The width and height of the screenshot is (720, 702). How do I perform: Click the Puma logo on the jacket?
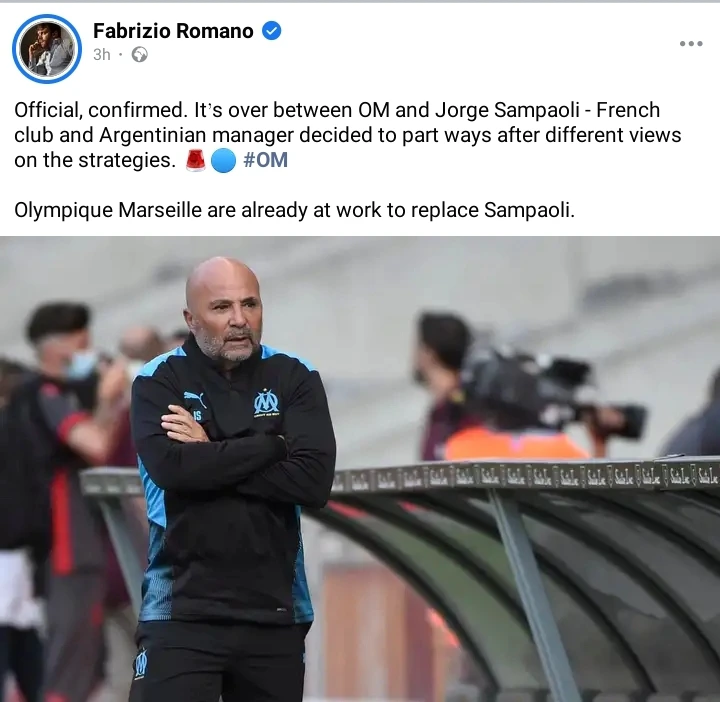(x=195, y=399)
